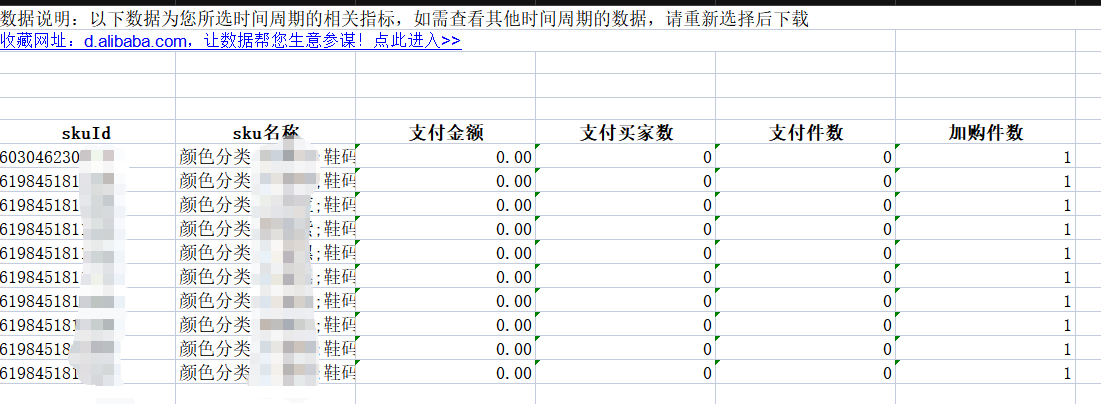Select 支付件数 value in last data row
This screenshot has width=1101, height=404.
tap(805, 373)
